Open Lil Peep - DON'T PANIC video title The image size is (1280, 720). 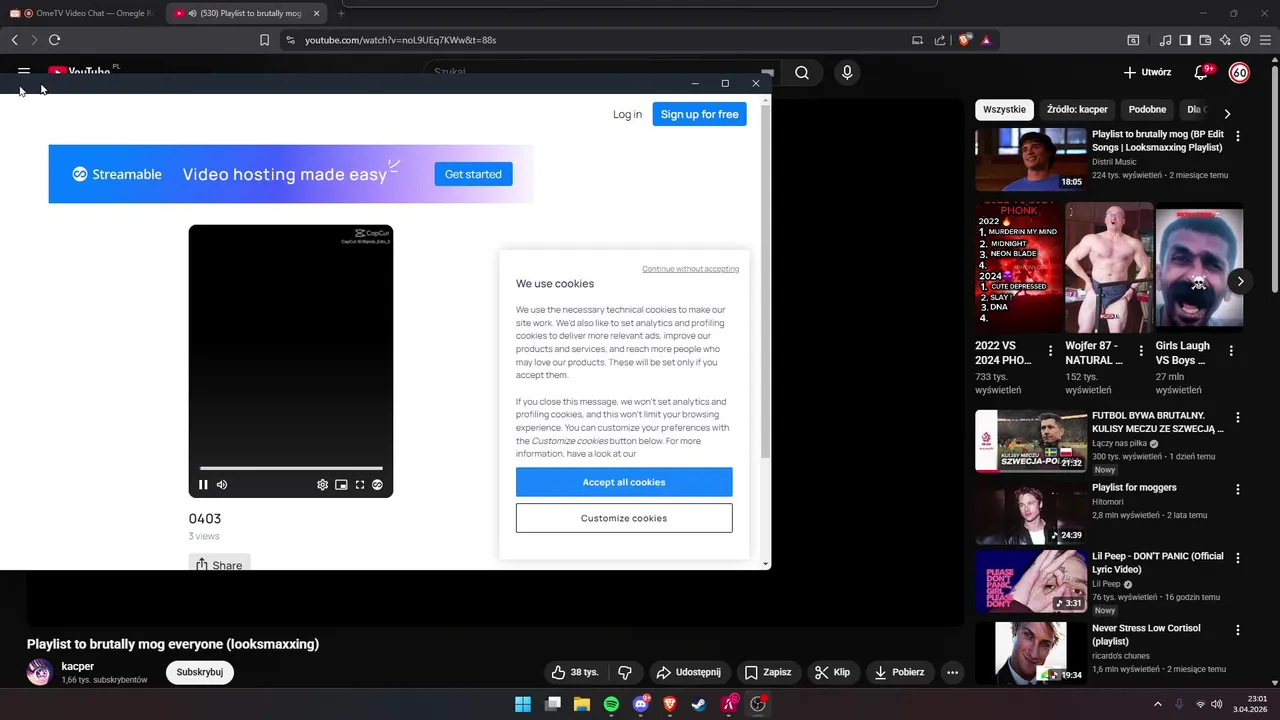tap(1157, 563)
